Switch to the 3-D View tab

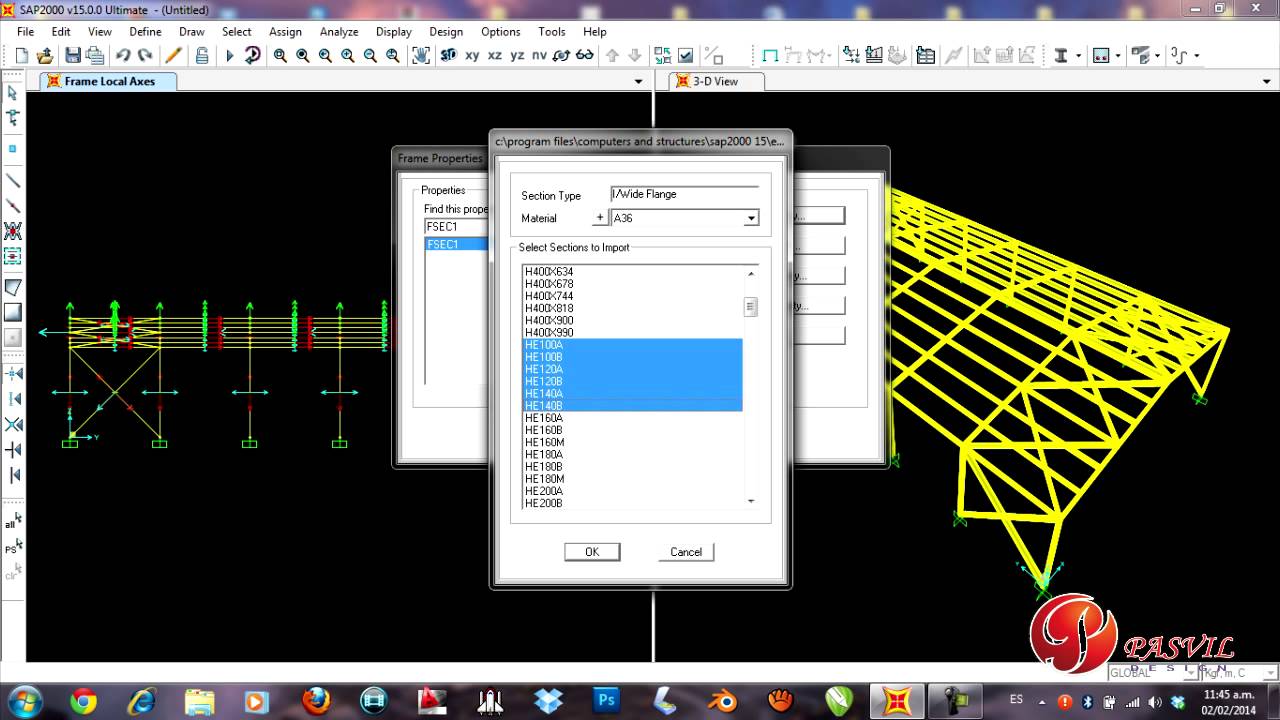tap(716, 81)
